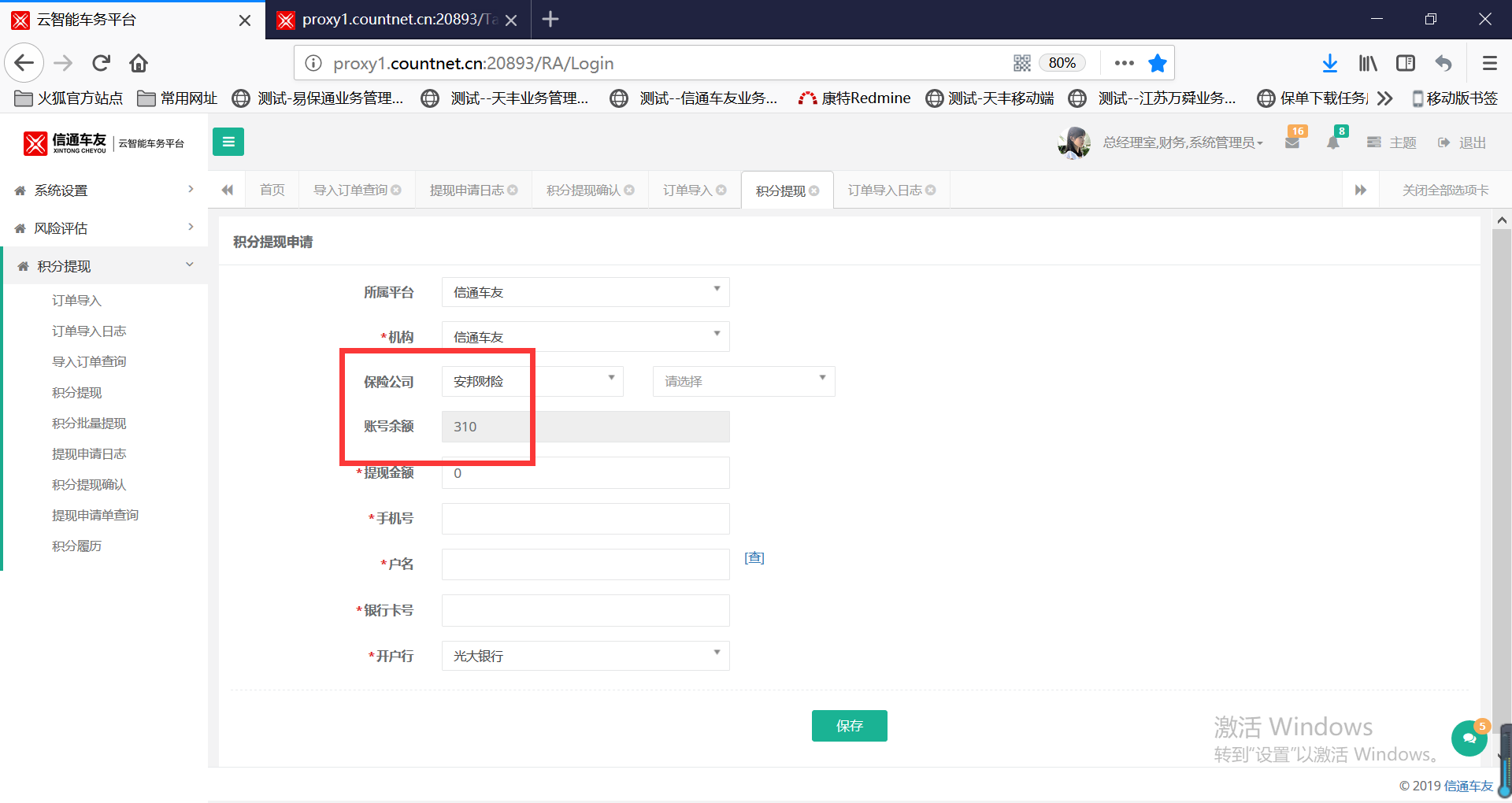Viewport: 1512px width, 803px height.
Task: Open Firefox downloads arrow icon
Action: pos(1330,63)
